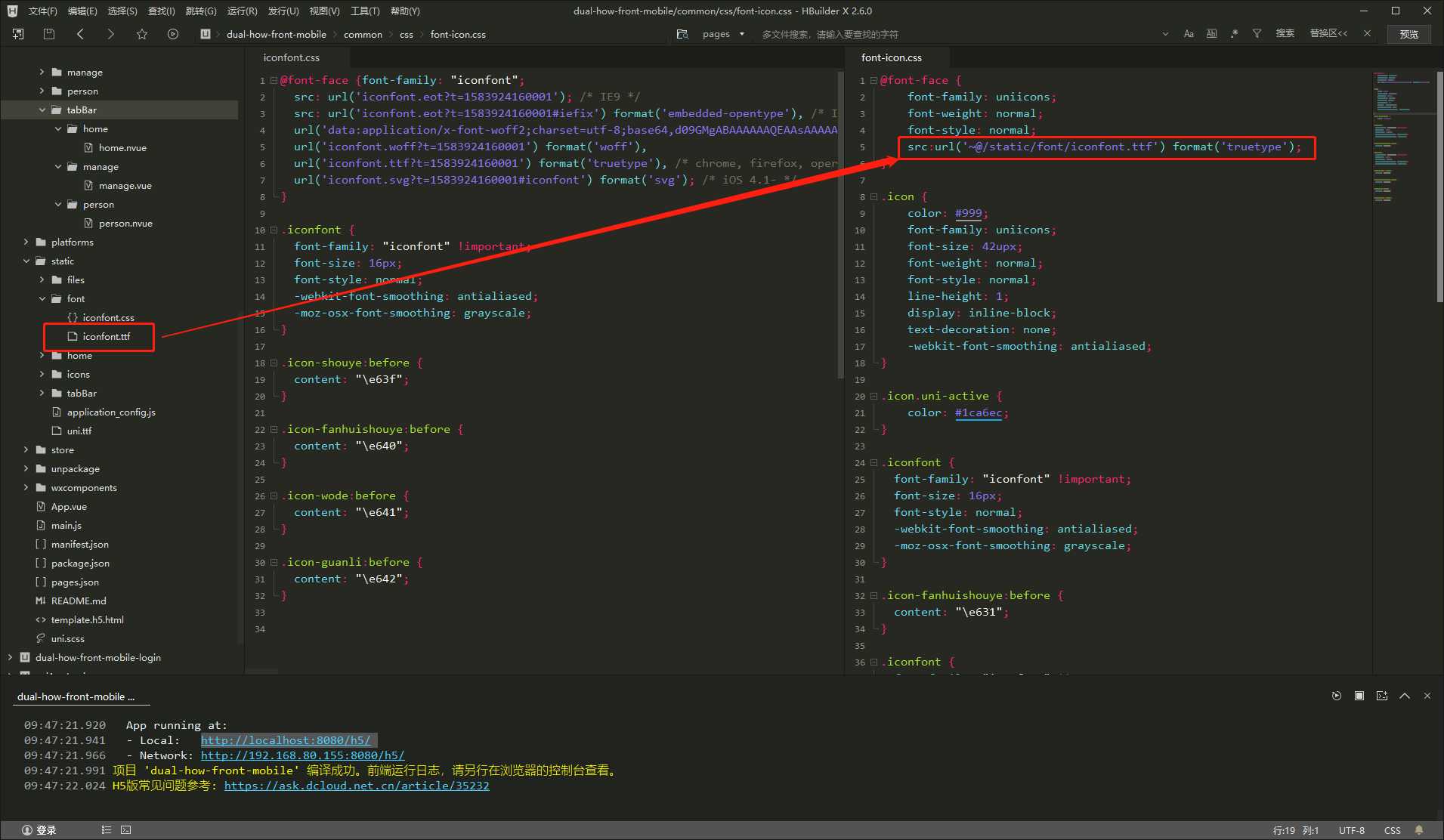Open the http://localhost:8080/h5/ link
This screenshot has width=1444, height=840.
coord(286,740)
